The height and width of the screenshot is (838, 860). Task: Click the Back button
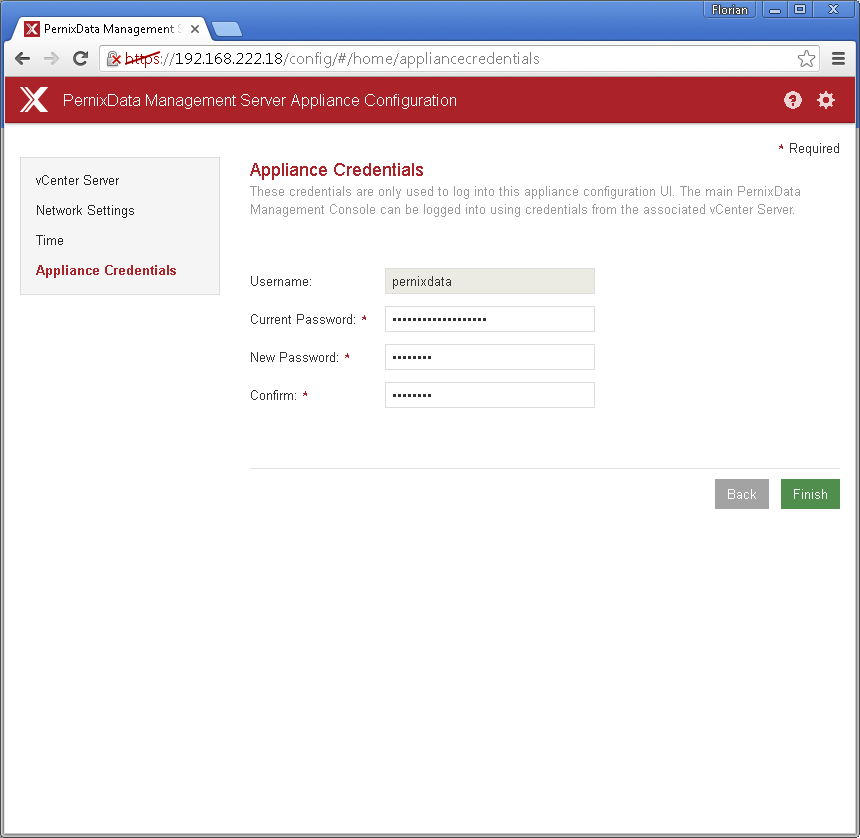[x=742, y=494]
